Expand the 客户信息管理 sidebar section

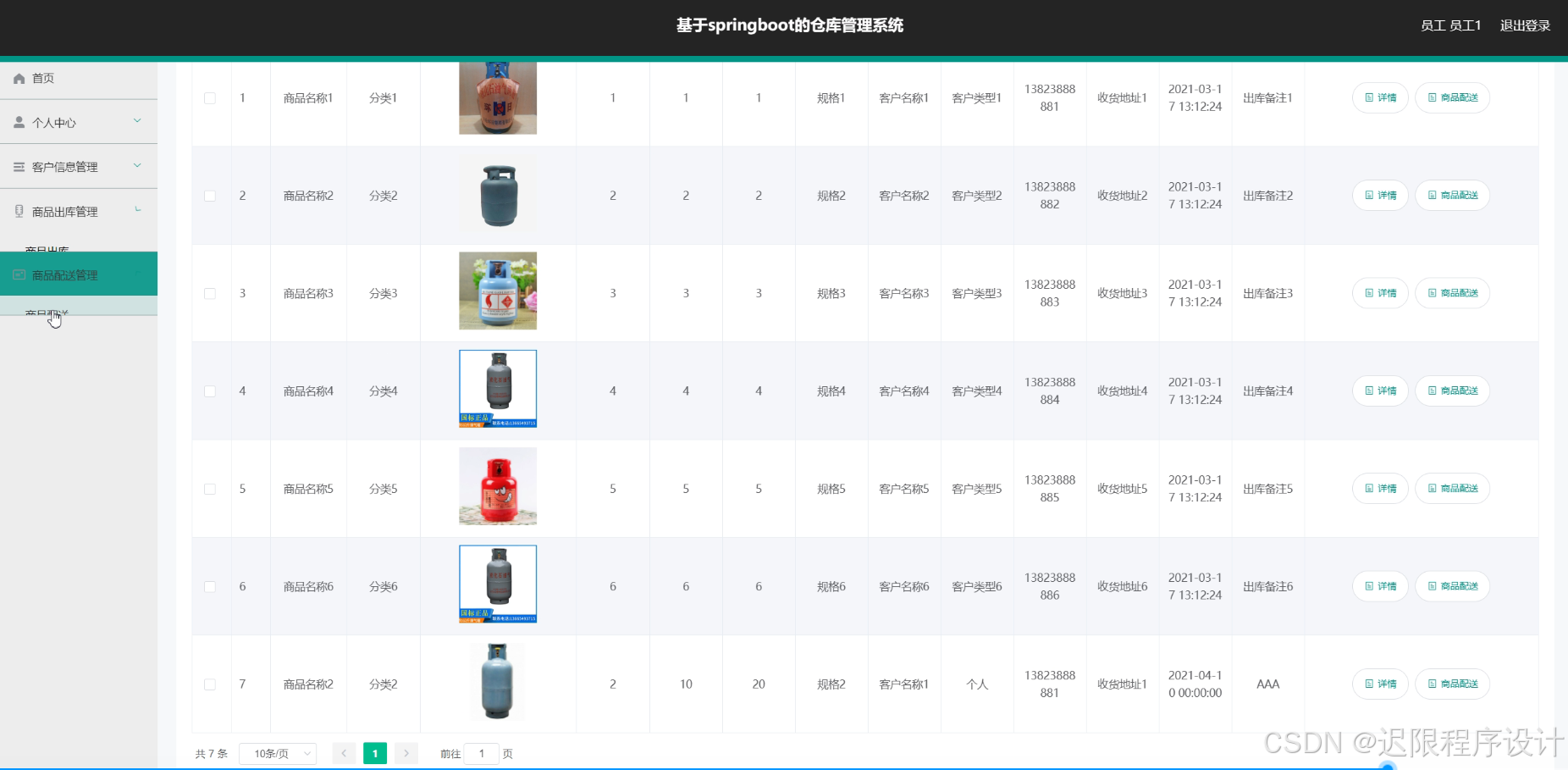[79, 166]
